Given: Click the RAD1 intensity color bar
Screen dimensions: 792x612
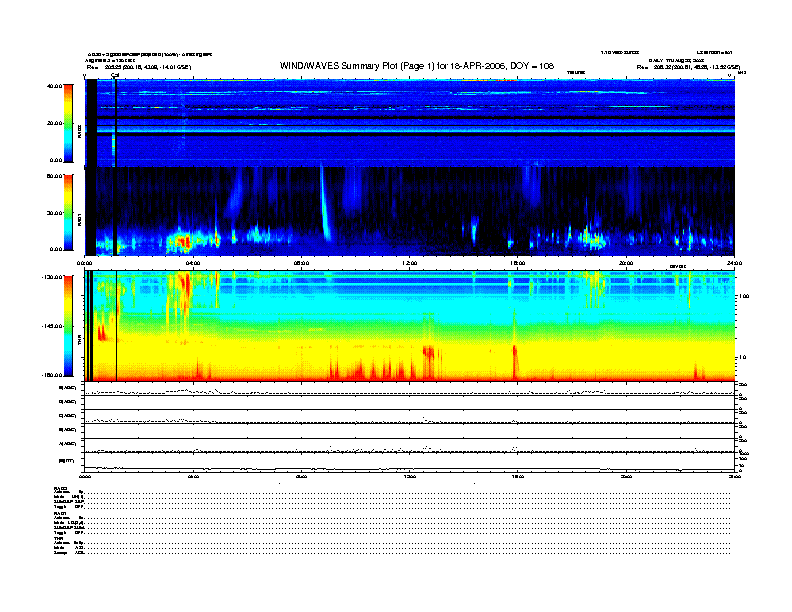Looking at the screenshot, I should pyautogui.click(x=68, y=213).
